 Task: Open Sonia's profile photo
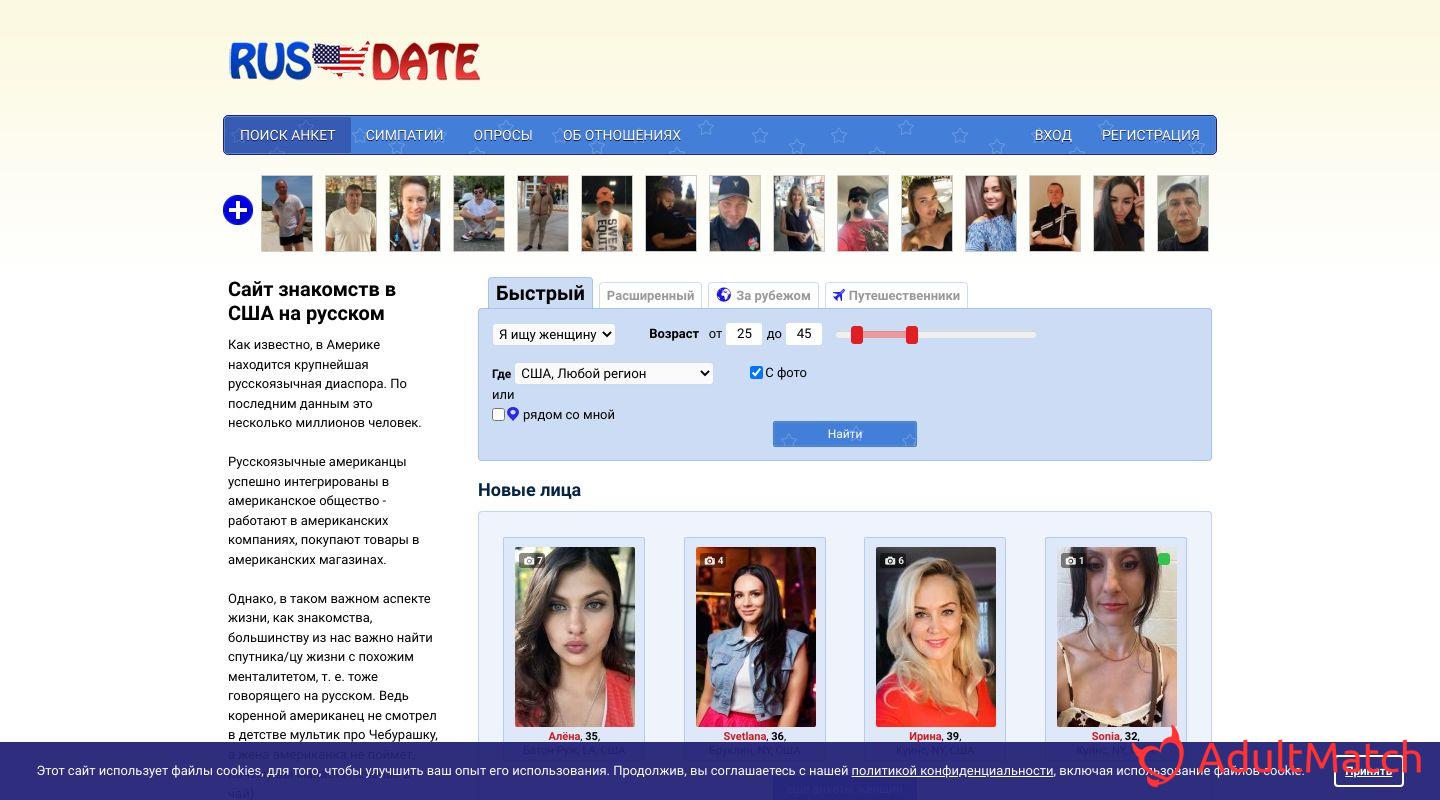(1117, 637)
